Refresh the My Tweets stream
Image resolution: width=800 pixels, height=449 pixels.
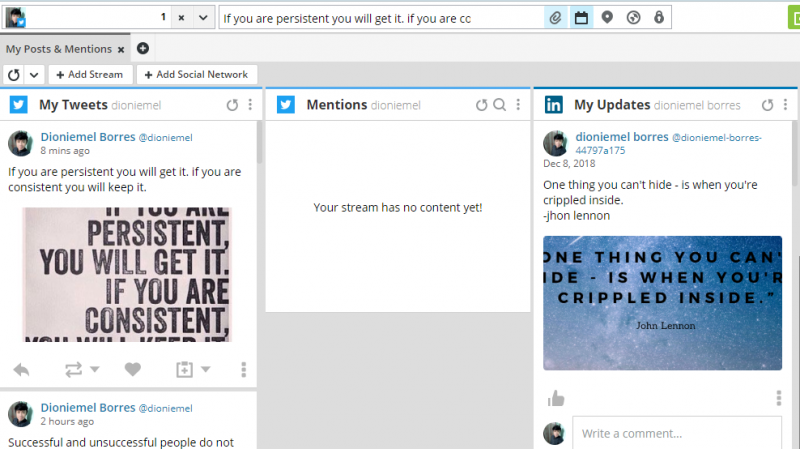pyautogui.click(x=232, y=105)
